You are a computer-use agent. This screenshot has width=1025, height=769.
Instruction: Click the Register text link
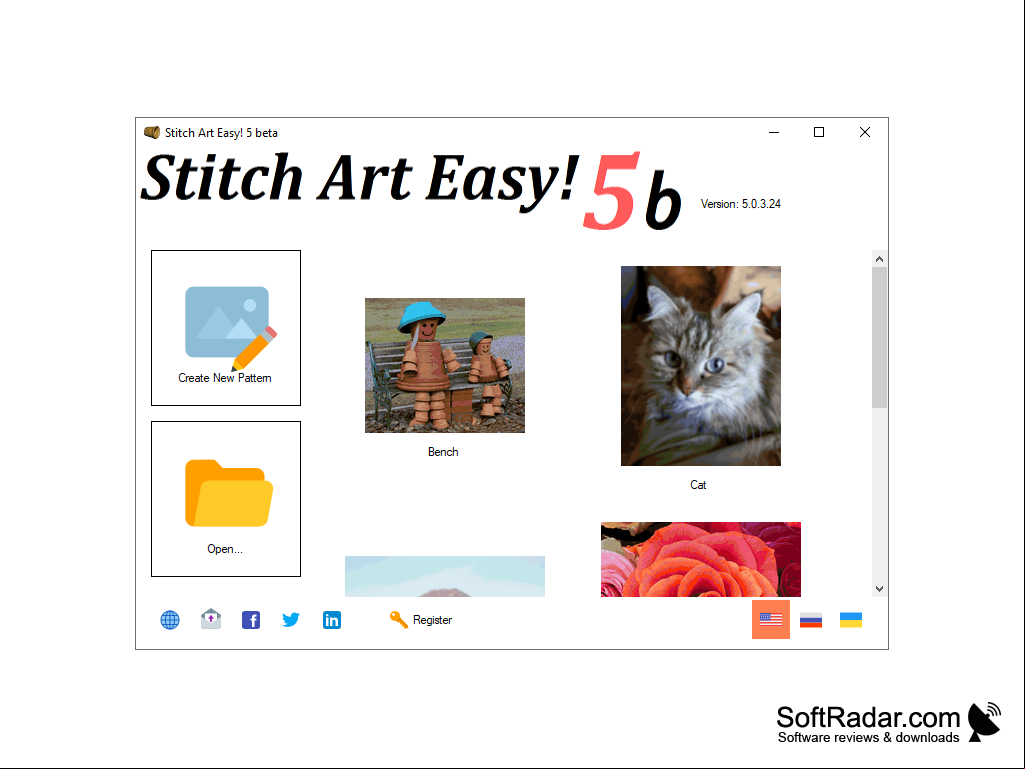[432, 620]
